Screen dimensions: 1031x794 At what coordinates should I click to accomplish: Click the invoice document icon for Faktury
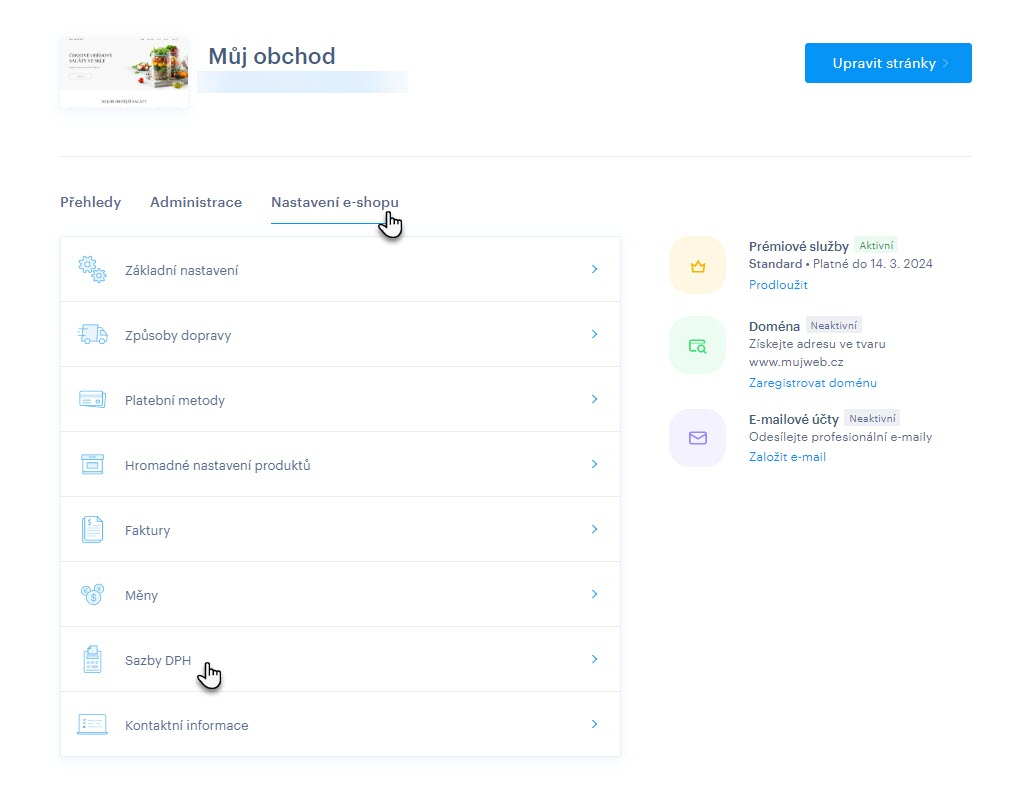(x=92, y=529)
